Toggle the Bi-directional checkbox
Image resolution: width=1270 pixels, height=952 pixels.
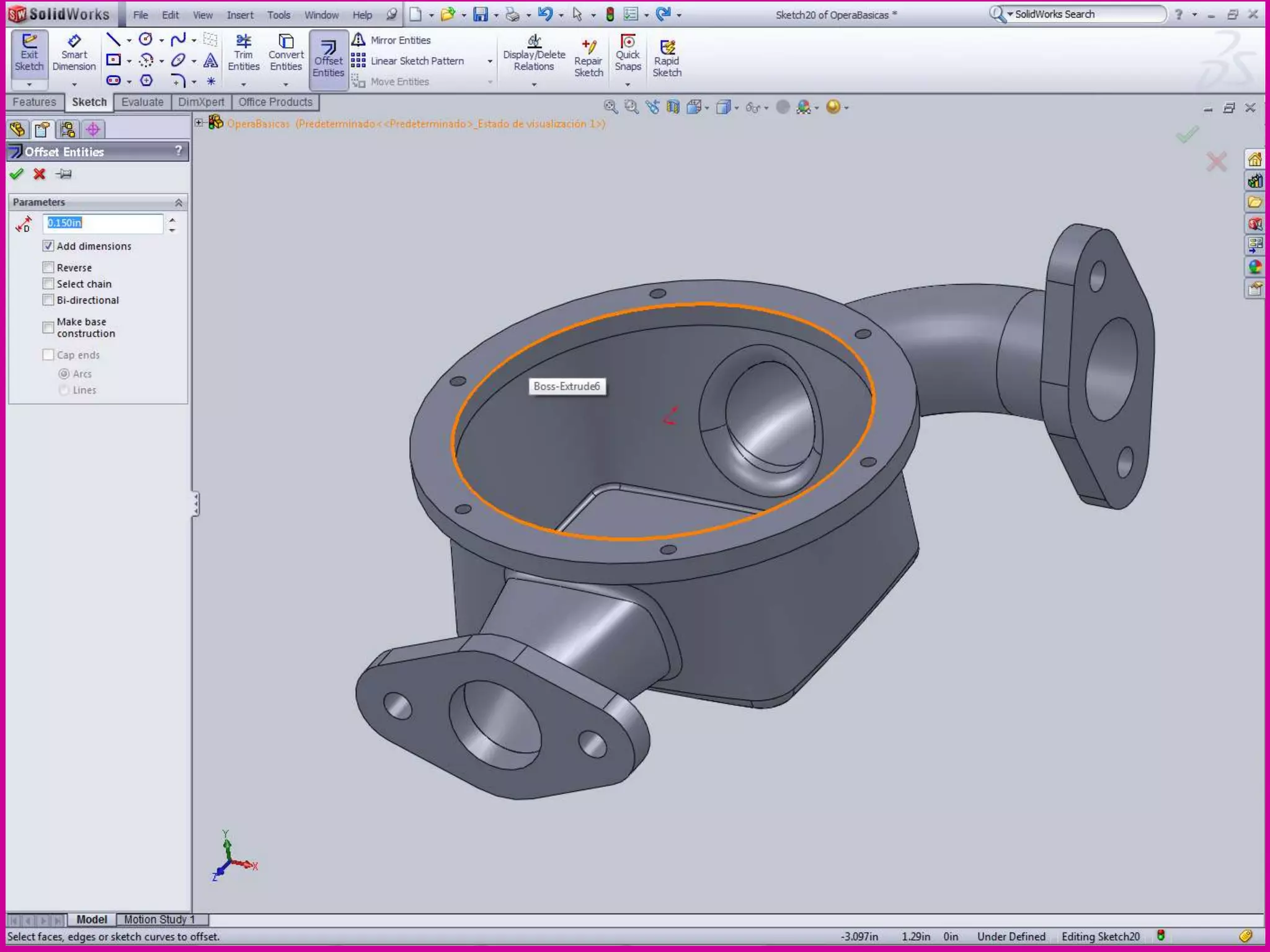pyautogui.click(x=48, y=300)
